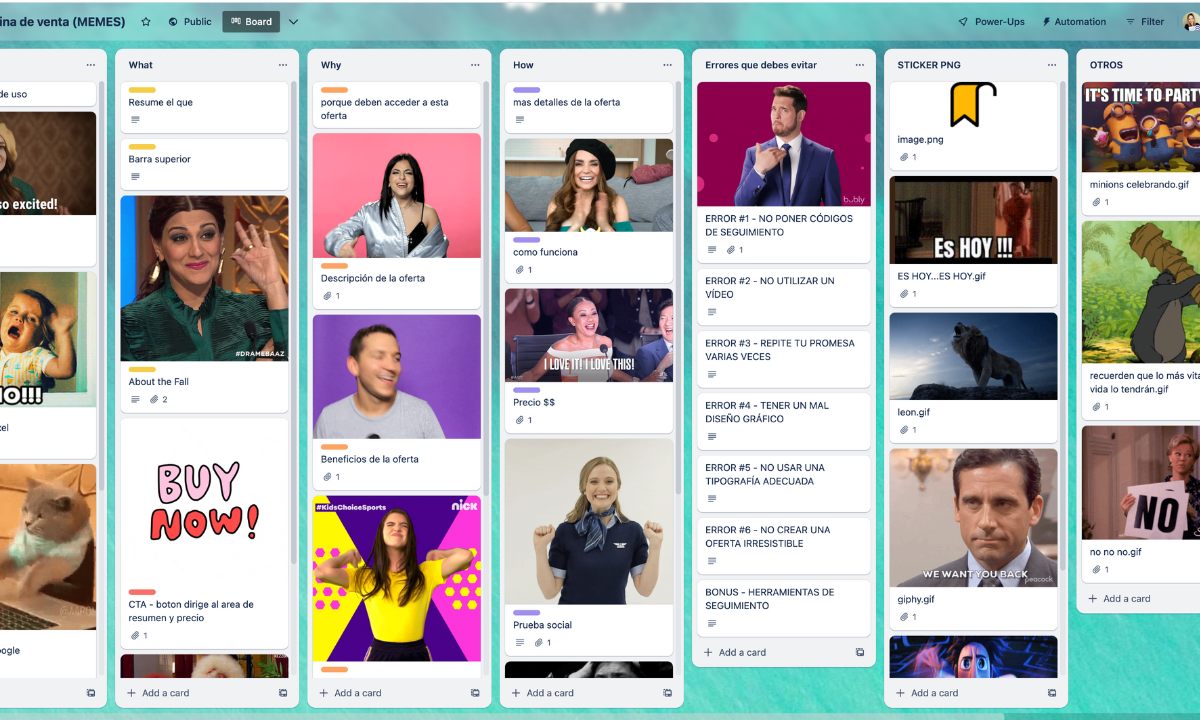Image resolution: width=1200 pixels, height=720 pixels.
Task: Create from template icon in What list
Action: point(283,693)
